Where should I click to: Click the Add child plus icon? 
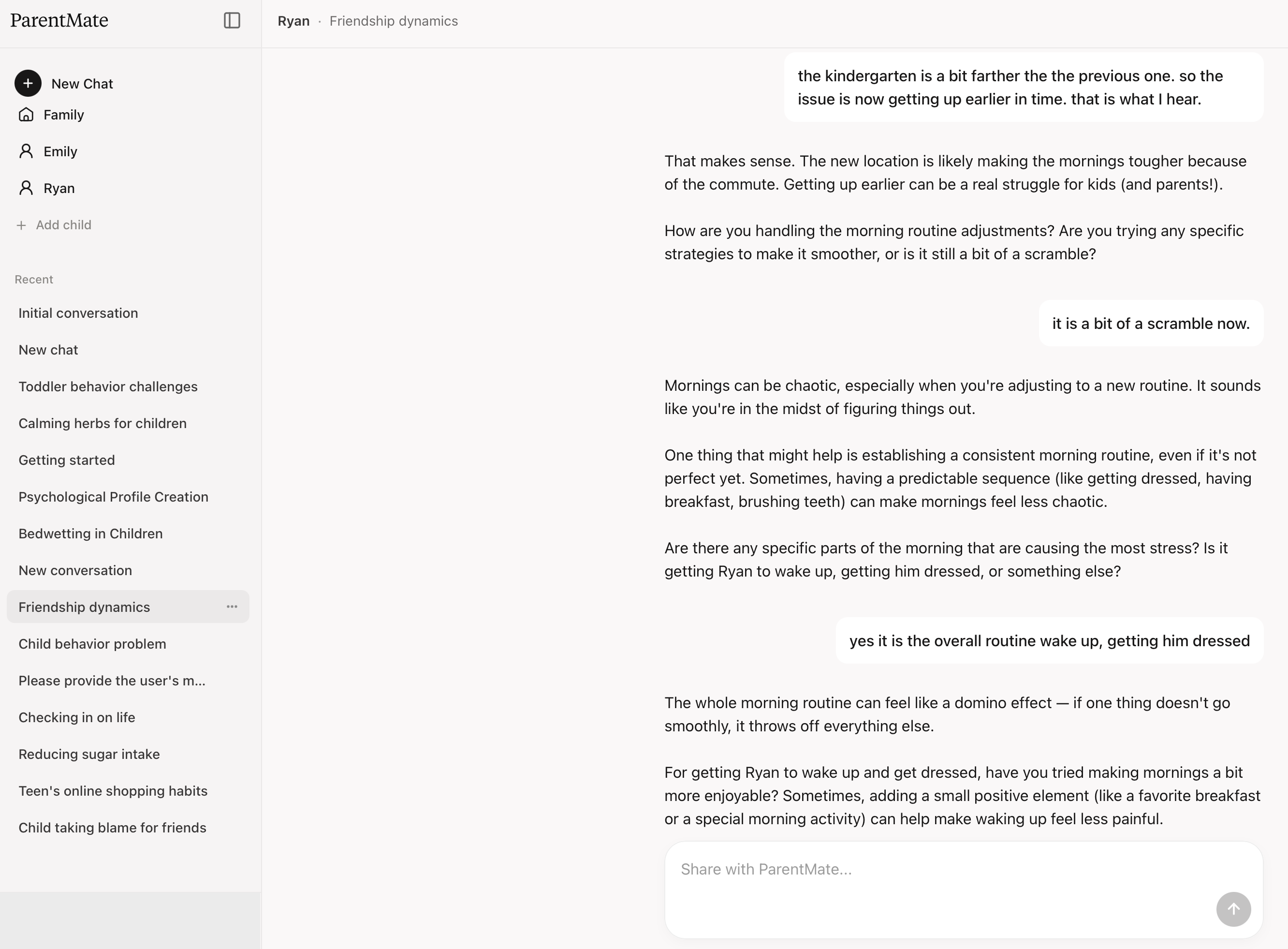22,224
